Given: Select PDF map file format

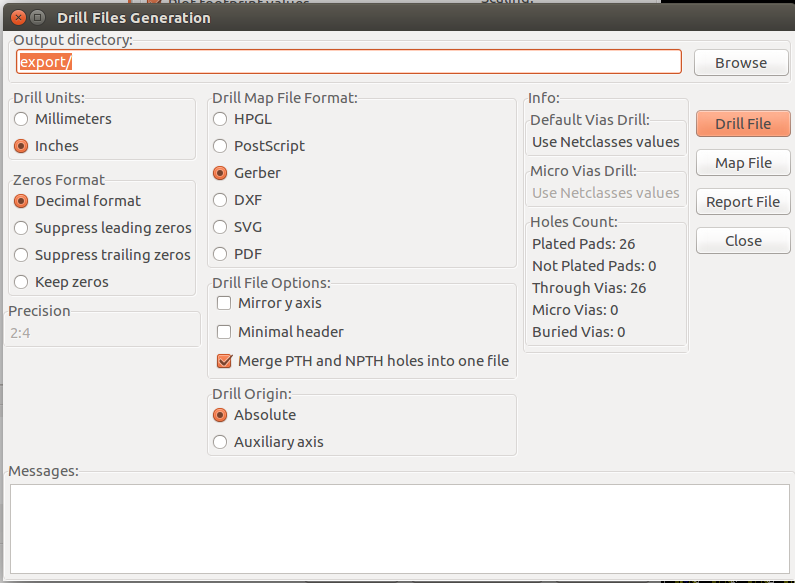Looking at the screenshot, I should pyautogui.click(x=220, y=254).
